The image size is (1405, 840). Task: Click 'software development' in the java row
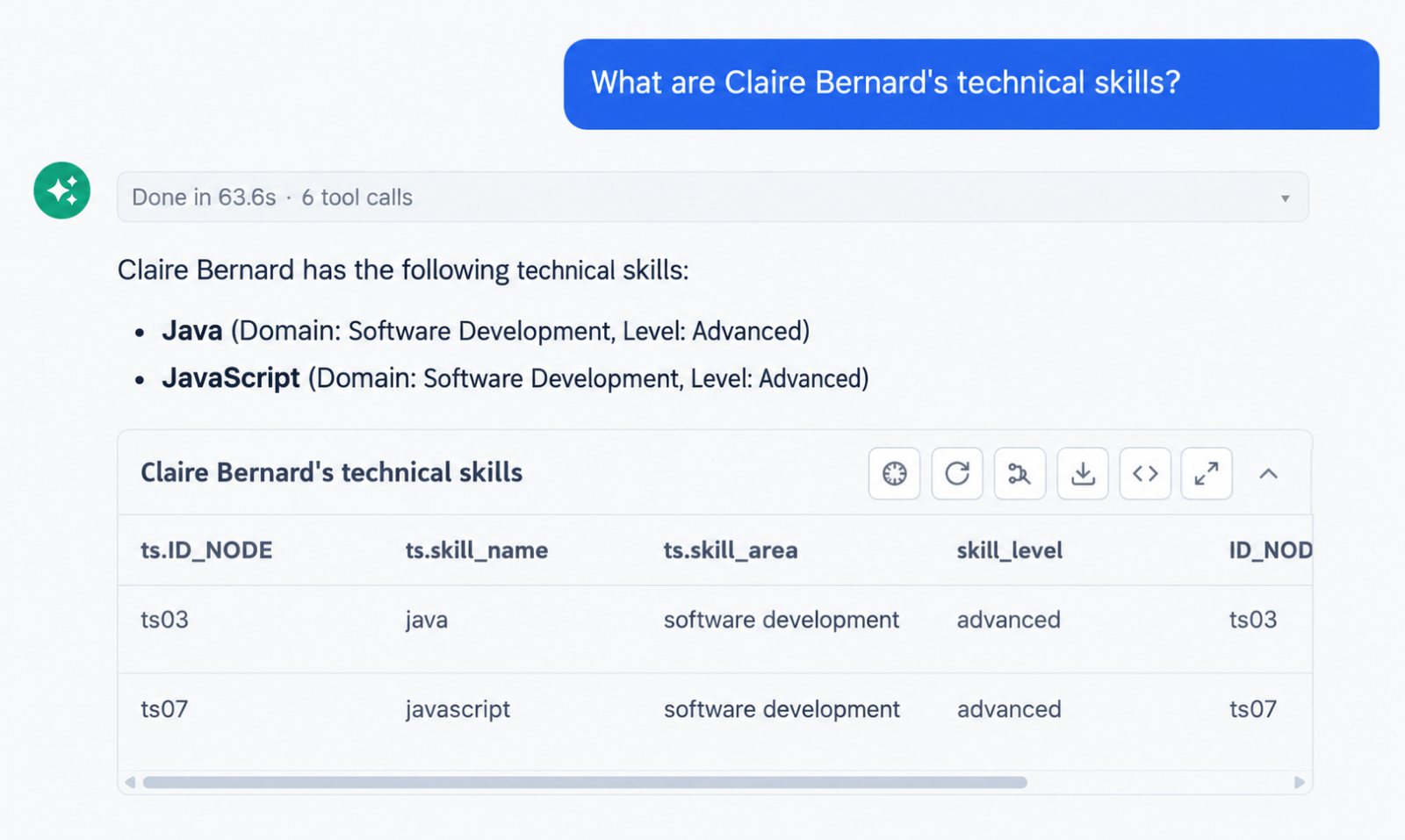click(782, 620)
